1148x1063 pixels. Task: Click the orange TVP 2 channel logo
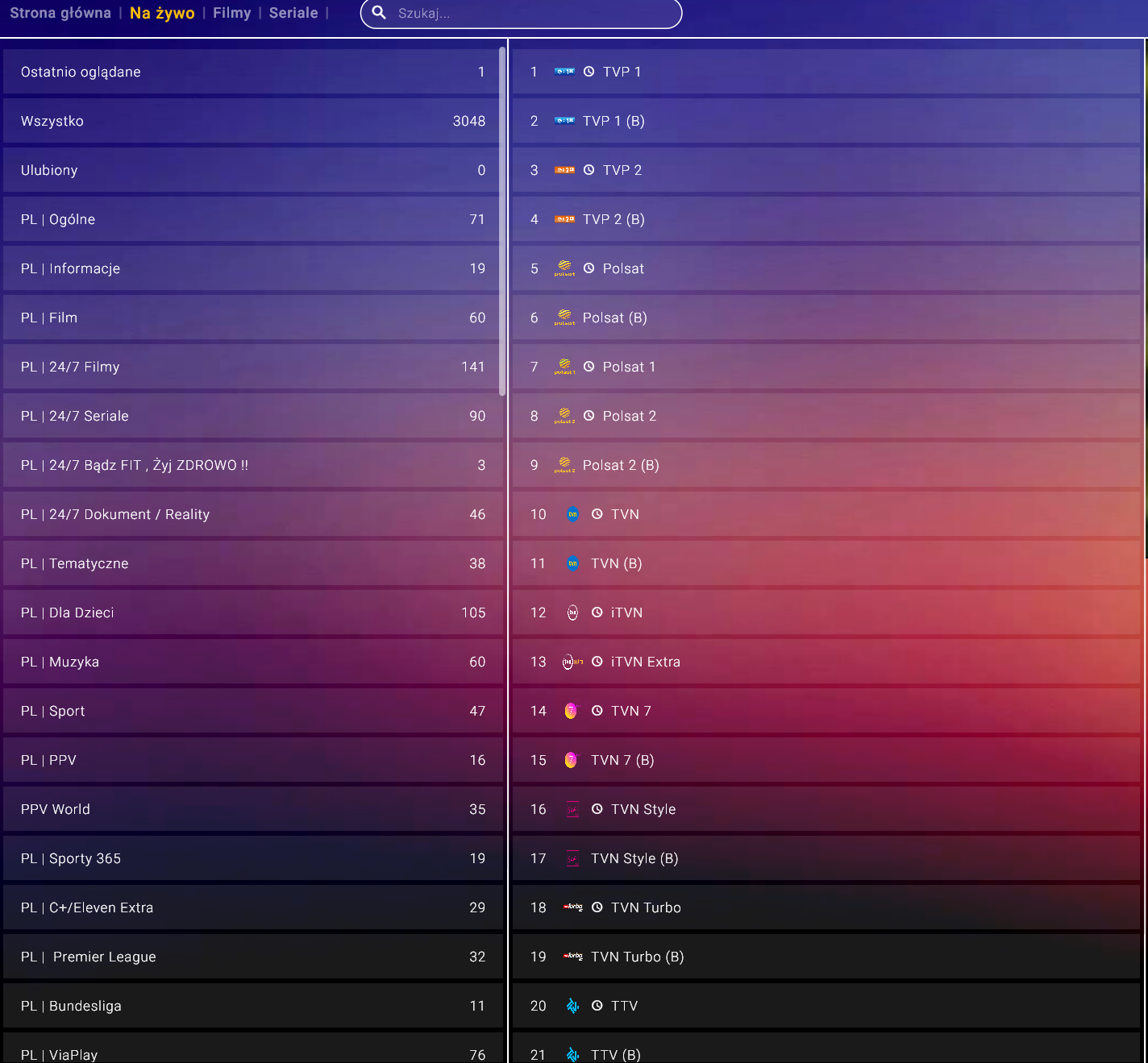click(x=564, y=170)
